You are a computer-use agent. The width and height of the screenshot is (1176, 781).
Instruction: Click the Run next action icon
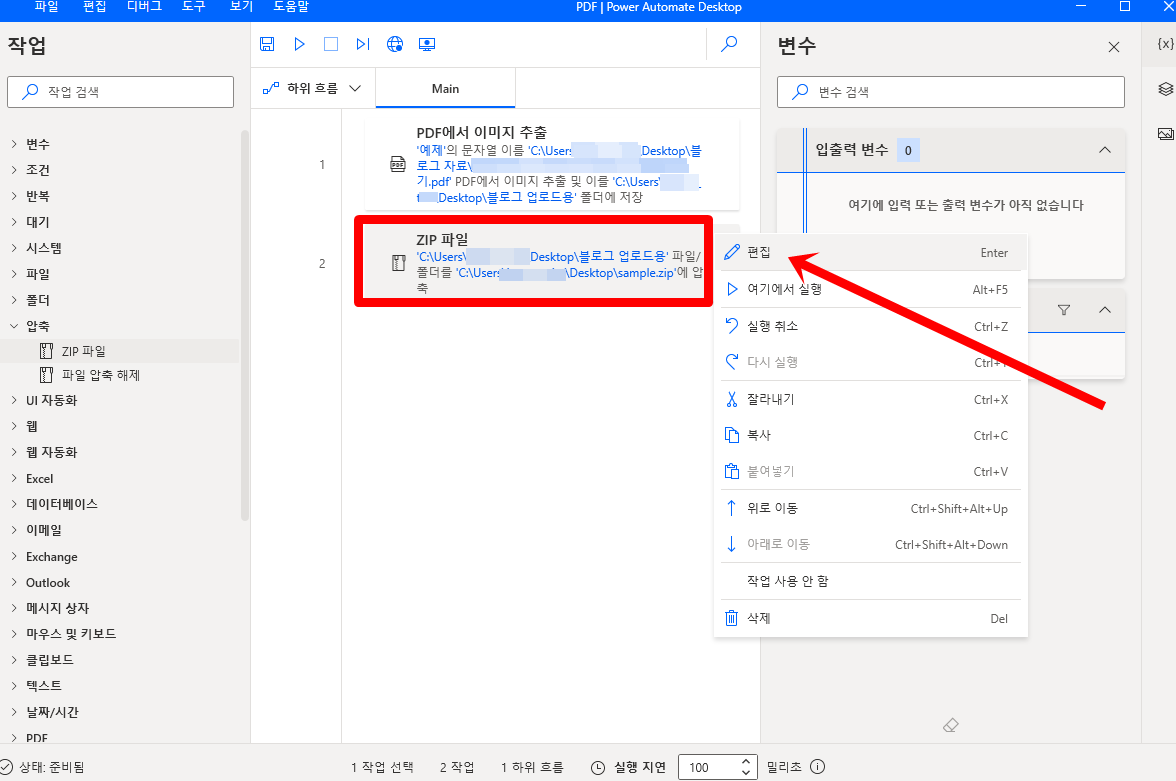coord(362,43)
